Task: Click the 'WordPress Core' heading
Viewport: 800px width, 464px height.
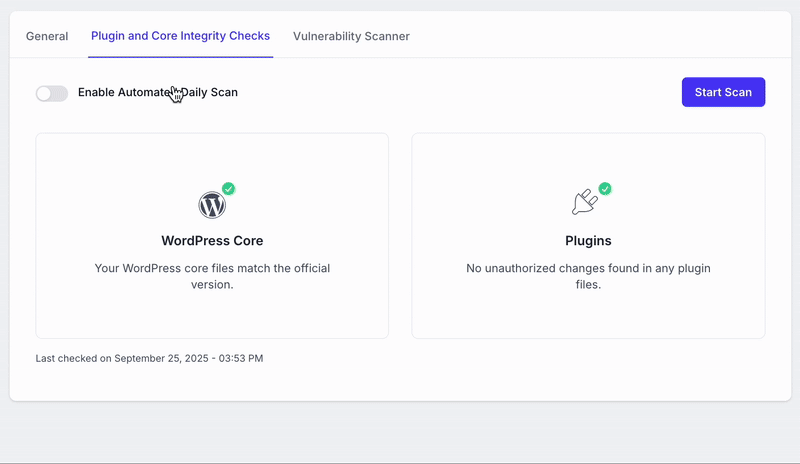Action: click(212, 241)
